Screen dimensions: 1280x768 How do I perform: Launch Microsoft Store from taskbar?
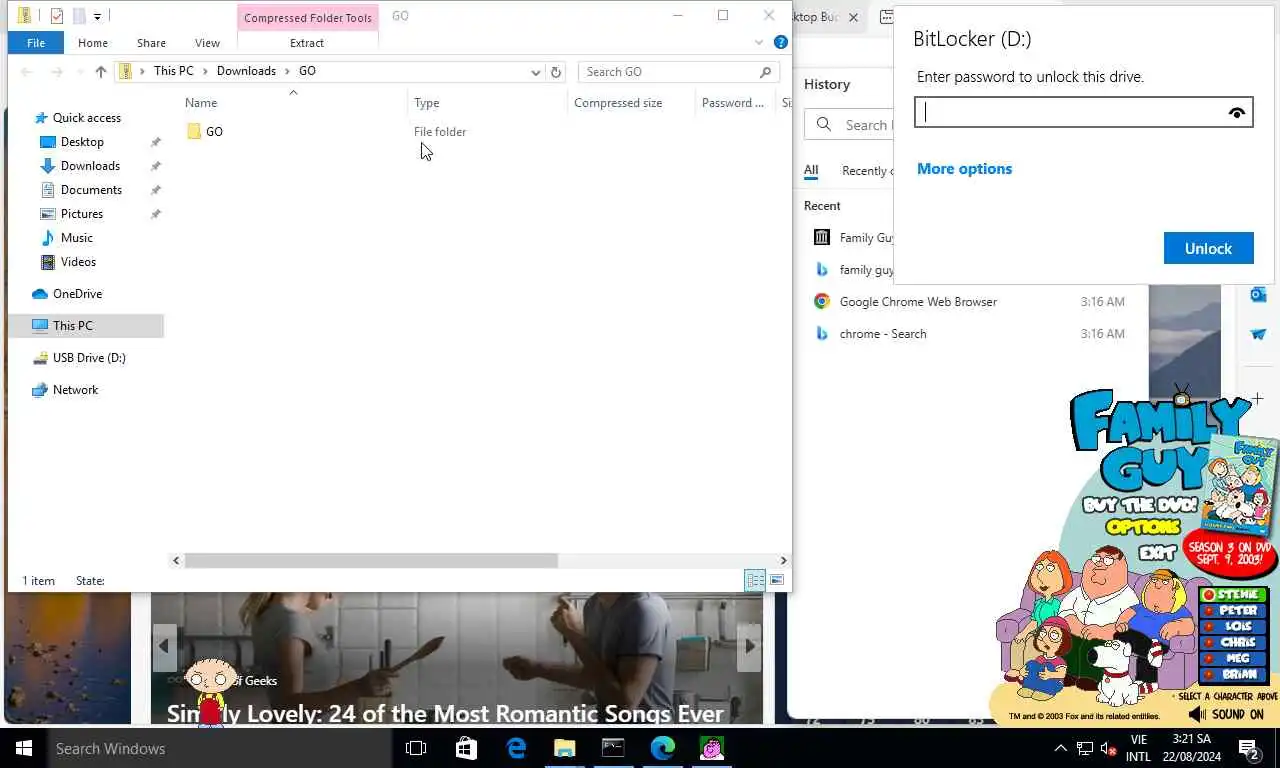click(466, 748)
